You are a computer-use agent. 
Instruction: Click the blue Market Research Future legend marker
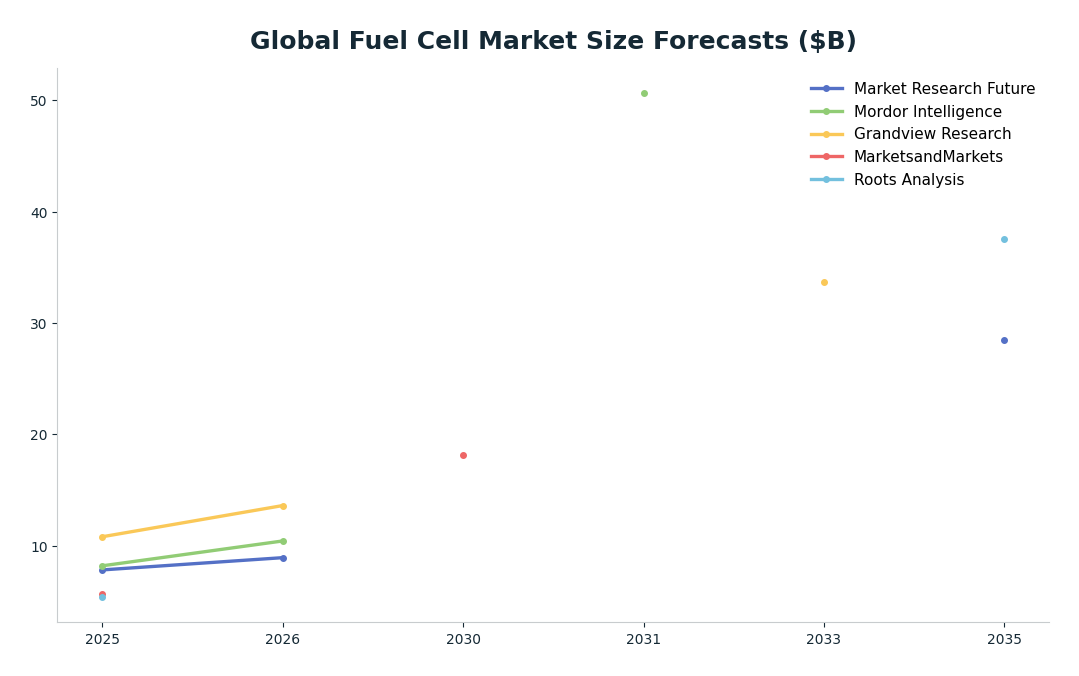[x=826, y=89]
